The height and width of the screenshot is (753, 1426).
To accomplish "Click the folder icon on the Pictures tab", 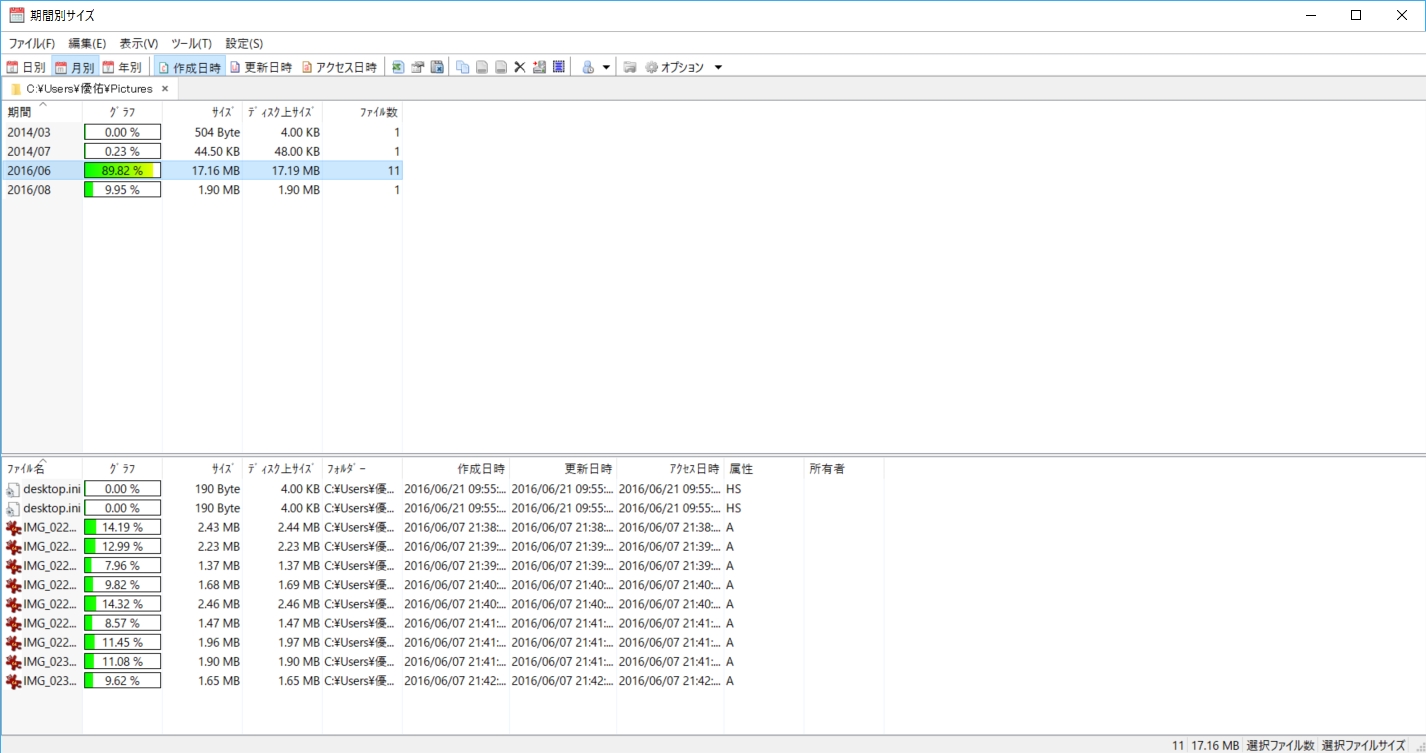I will click(16, 89).
